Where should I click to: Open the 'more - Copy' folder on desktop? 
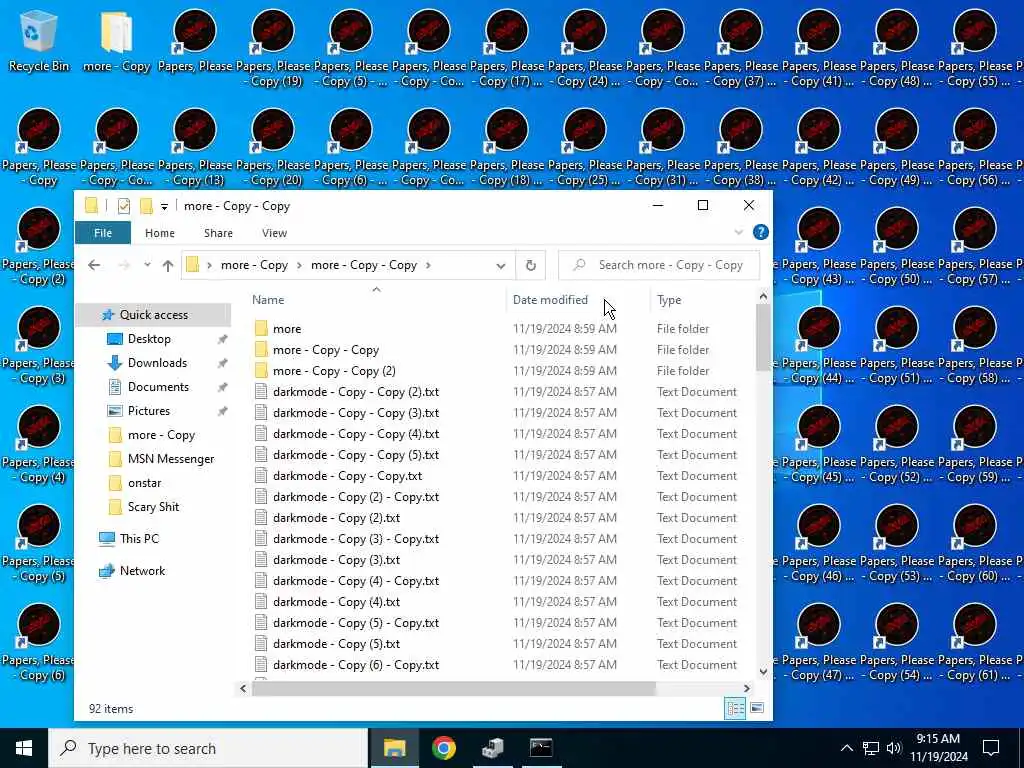point(117,42)
